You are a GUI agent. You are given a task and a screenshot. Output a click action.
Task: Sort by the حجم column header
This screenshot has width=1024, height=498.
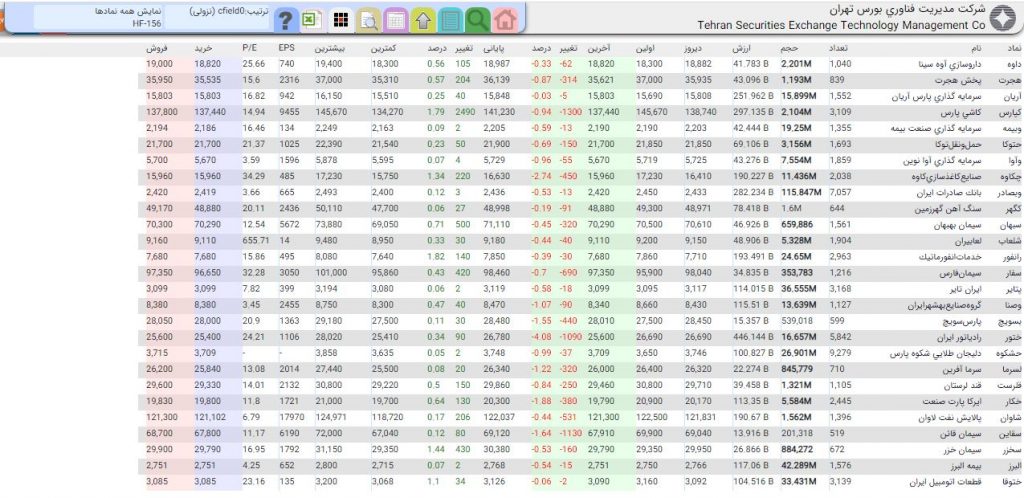789,48
